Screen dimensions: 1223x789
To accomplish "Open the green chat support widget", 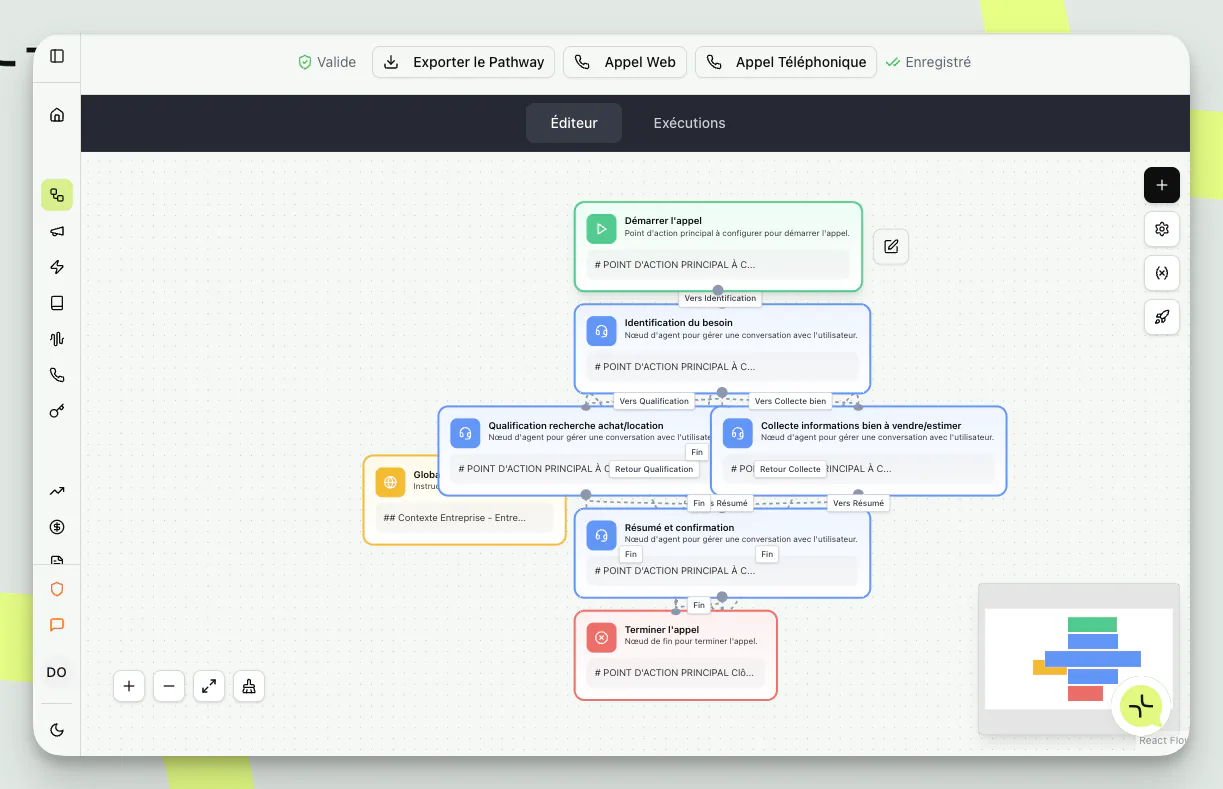I will (1140, 706).
